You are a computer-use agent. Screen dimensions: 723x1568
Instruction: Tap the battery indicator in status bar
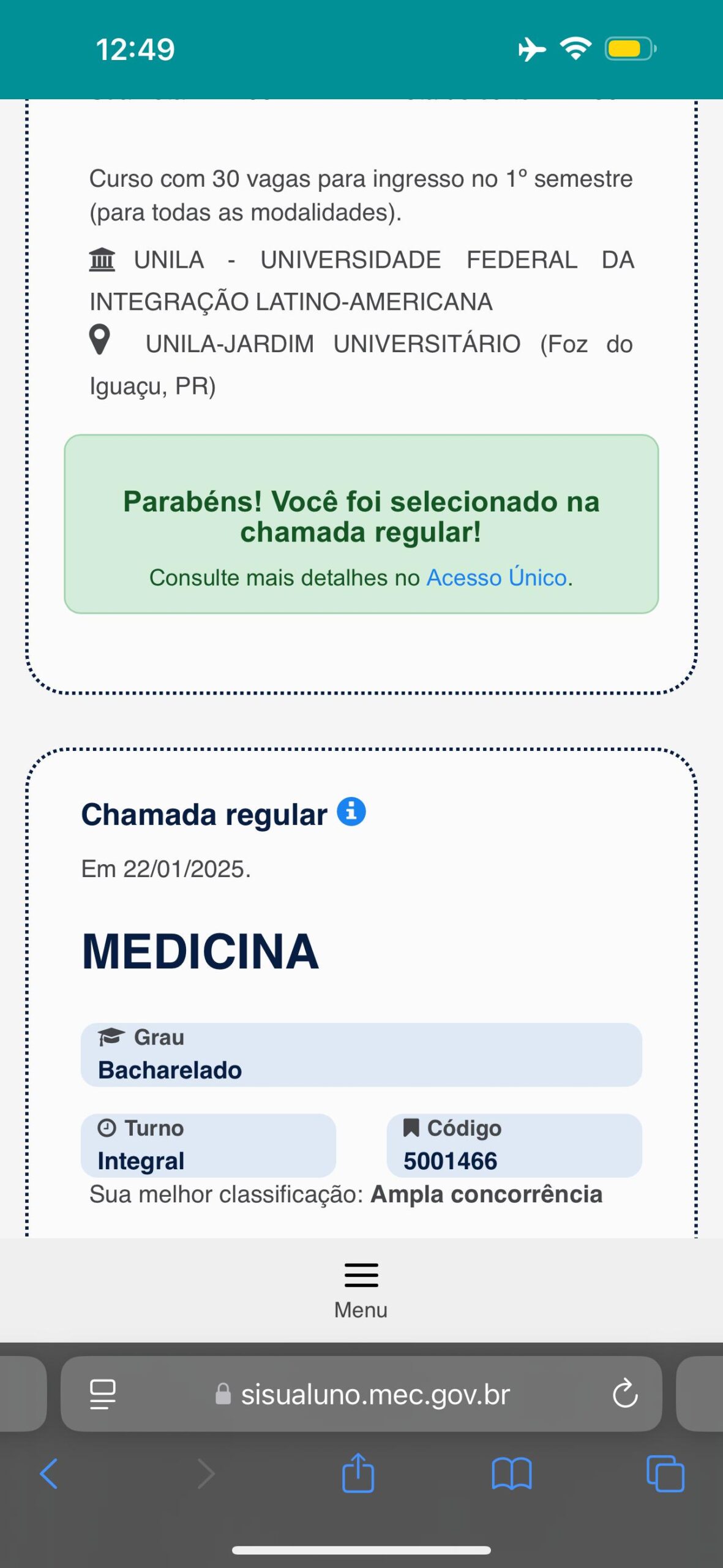point(629,49)
